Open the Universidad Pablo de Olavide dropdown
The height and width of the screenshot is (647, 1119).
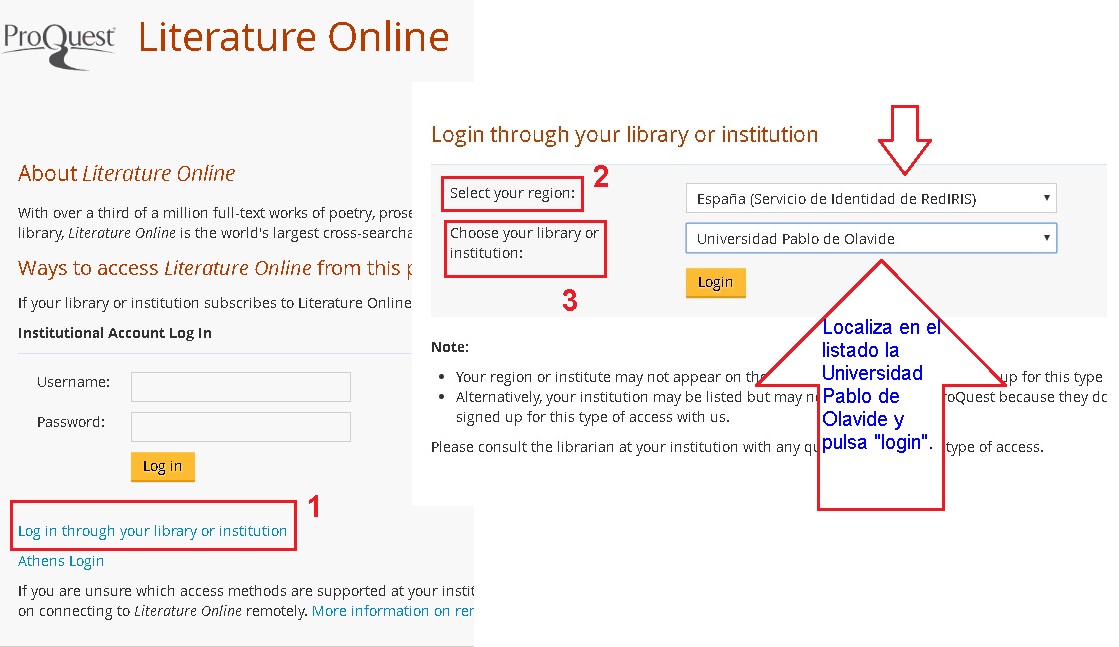click(x=870, y=239)
